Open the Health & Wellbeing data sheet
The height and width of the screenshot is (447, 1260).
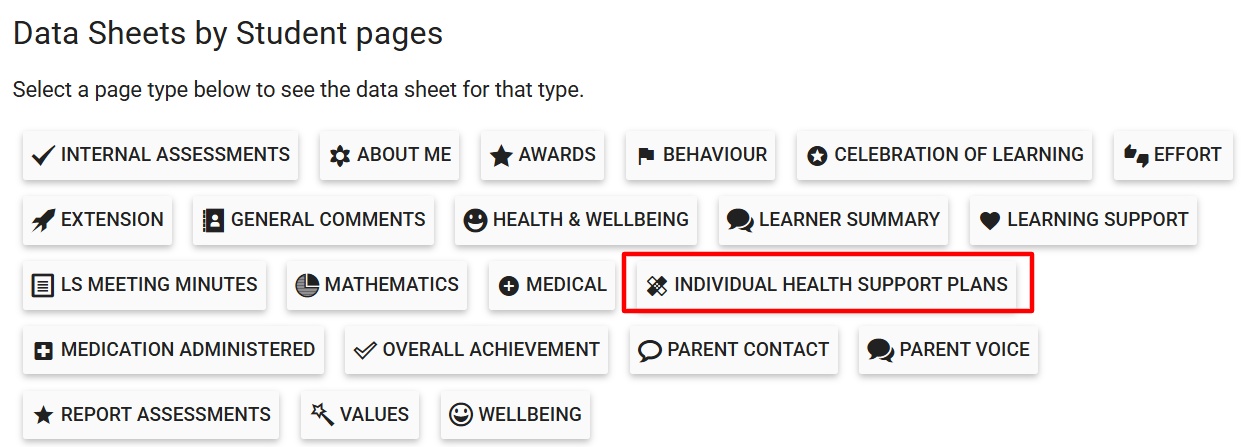575,221
